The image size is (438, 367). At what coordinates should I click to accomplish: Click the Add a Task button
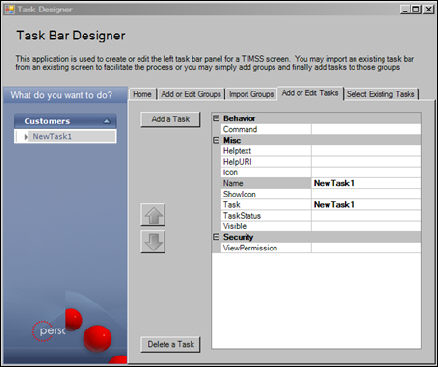pos(170,119)
